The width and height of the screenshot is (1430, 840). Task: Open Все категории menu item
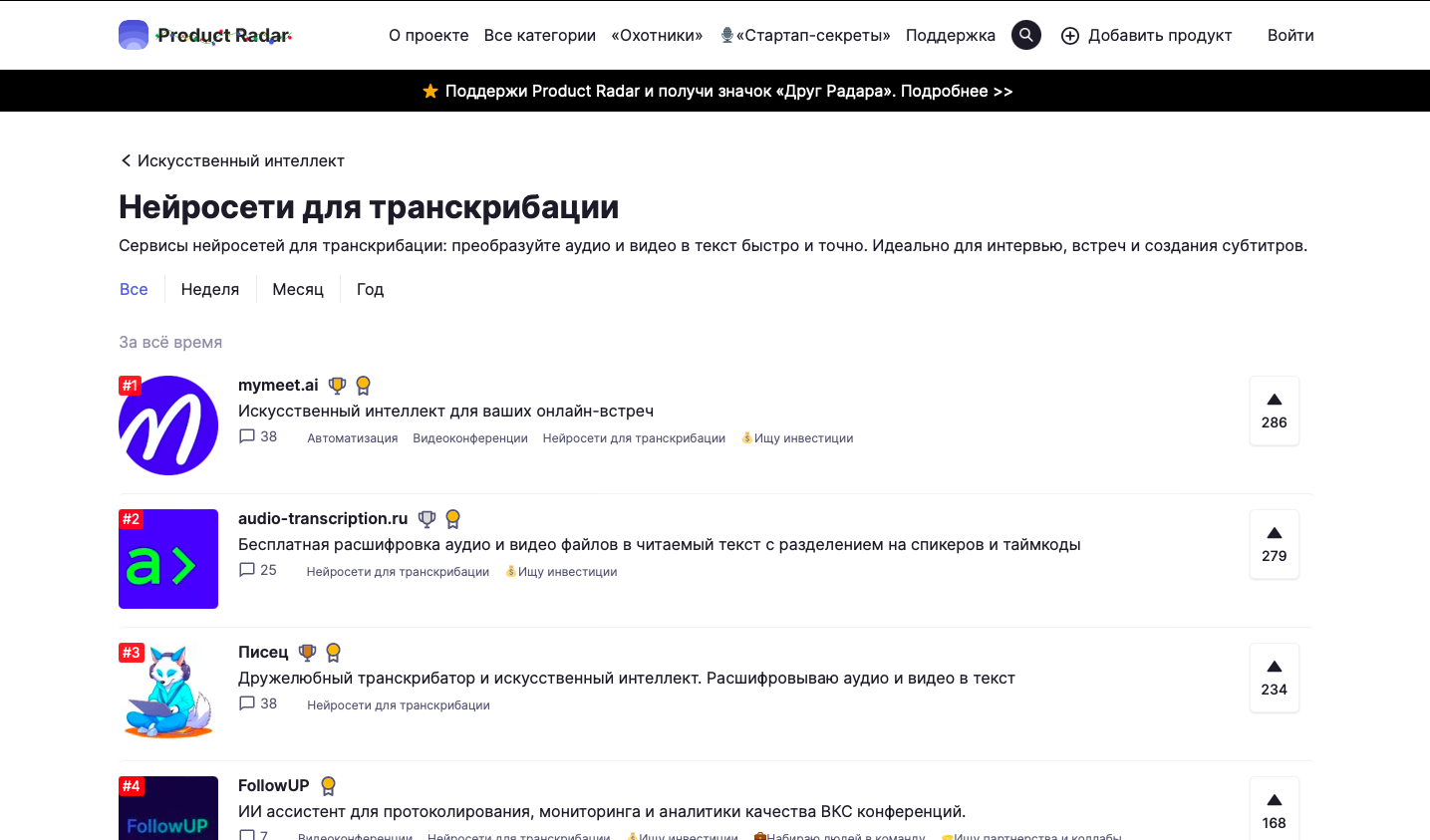(x=540, y=35)
